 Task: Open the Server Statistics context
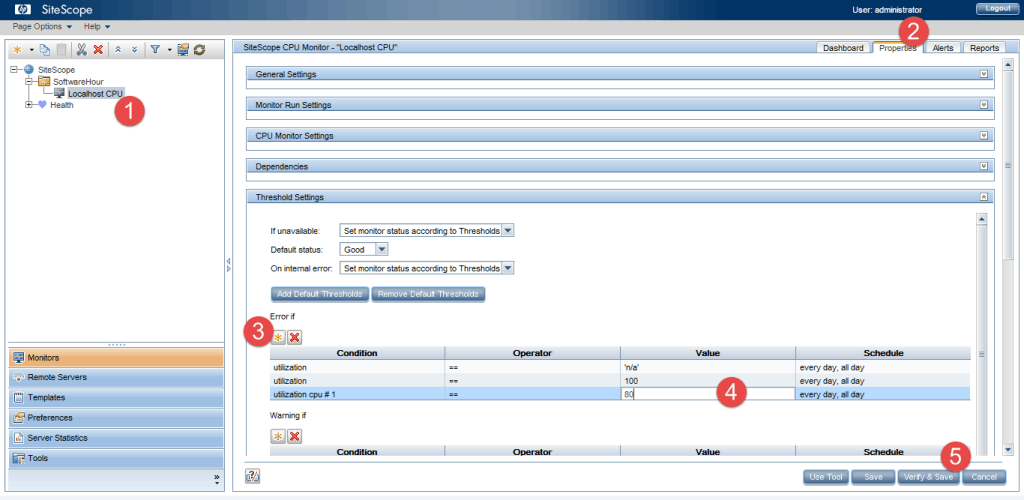[x=115, y=438]
